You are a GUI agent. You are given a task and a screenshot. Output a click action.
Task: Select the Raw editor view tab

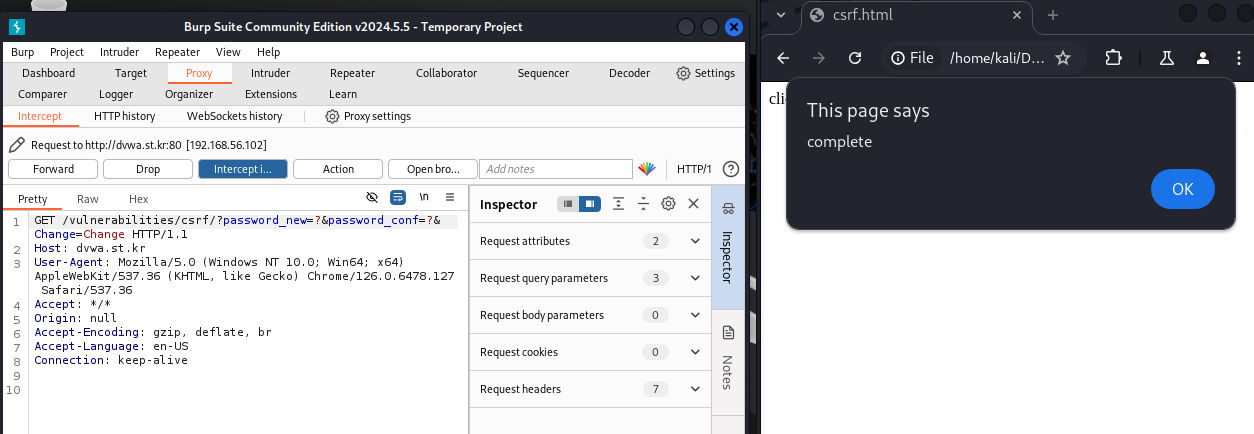click(88, 199)
